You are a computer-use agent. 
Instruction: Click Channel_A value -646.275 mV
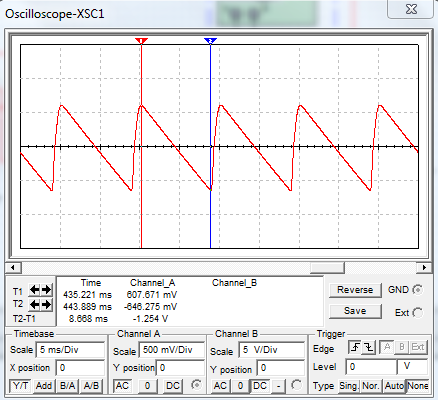pyautogui.click(x=150, y=307)
